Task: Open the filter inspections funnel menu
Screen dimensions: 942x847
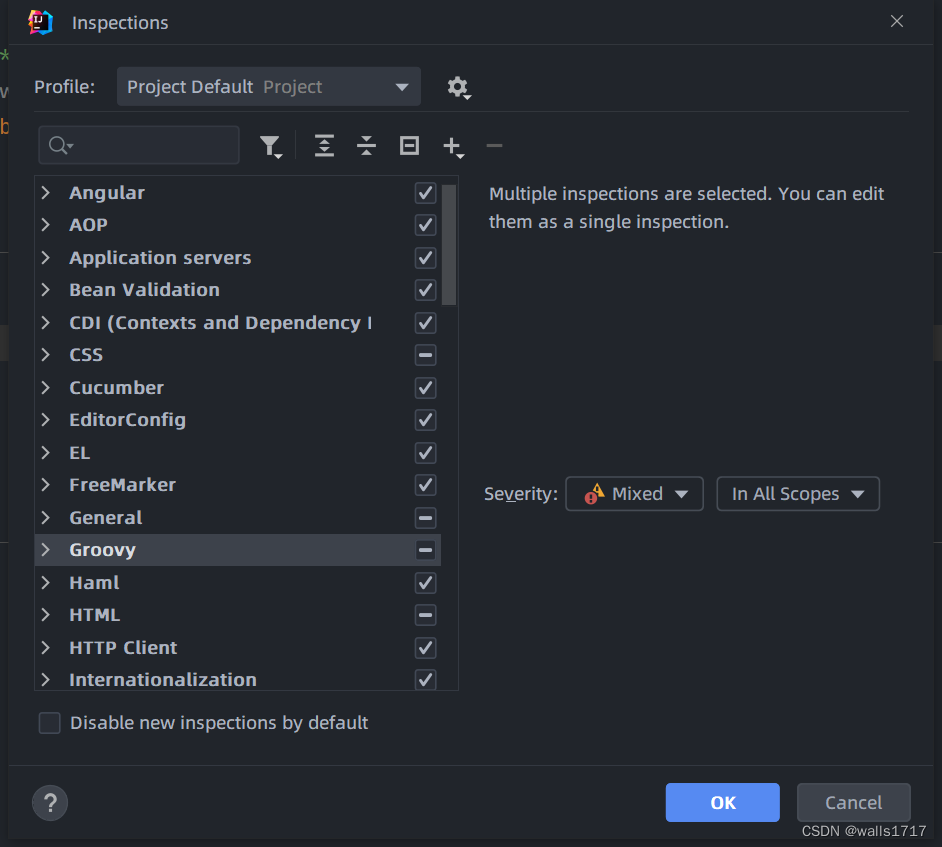Action: [x=271, y=146]
